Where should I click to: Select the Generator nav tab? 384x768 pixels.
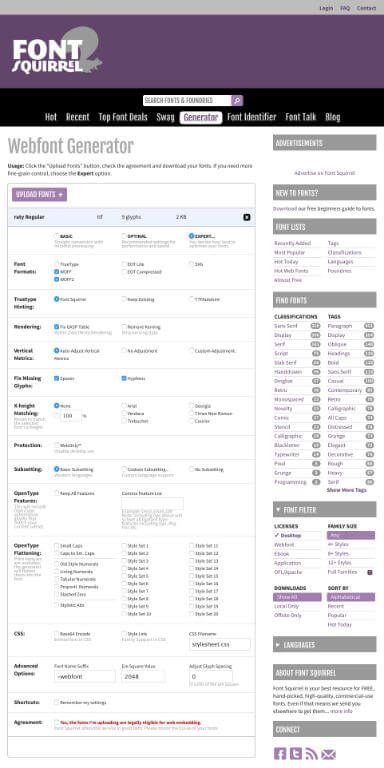201,118
